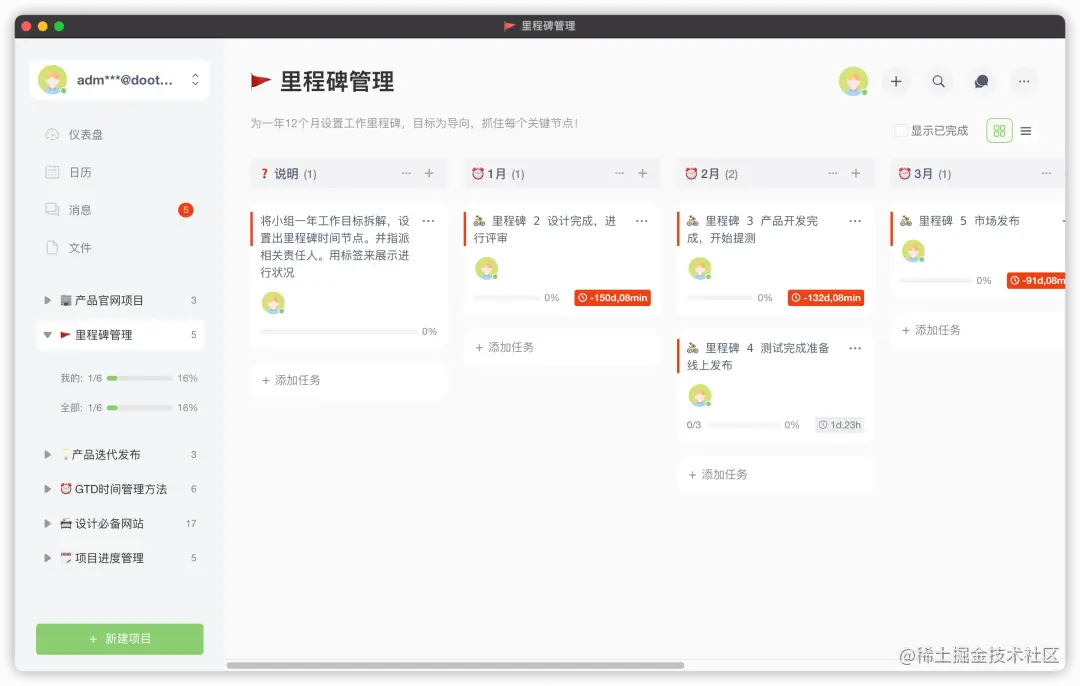
Task: Click assignee avatar on 里程碑 4 card
Action: coord(700,395)
